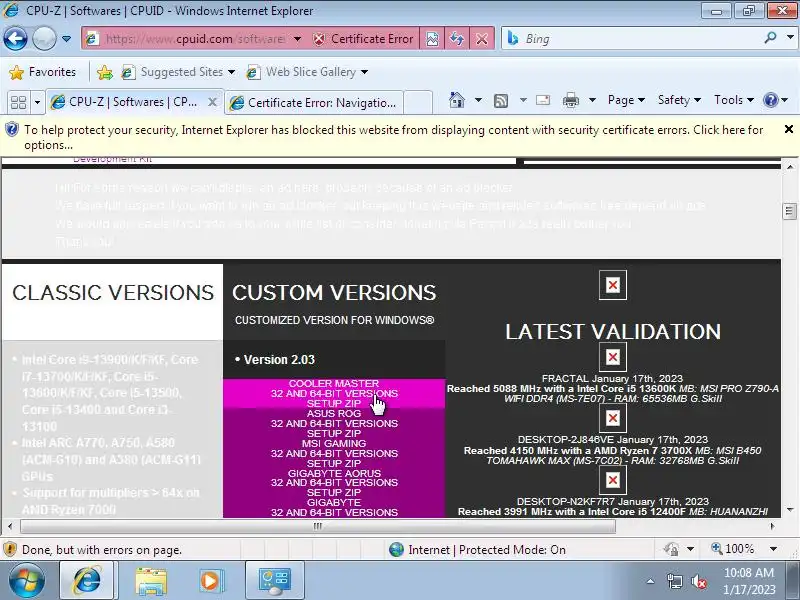Open a new blank tab
The height and width of the screenshot is (600, 800).
(x=418, y=102)
